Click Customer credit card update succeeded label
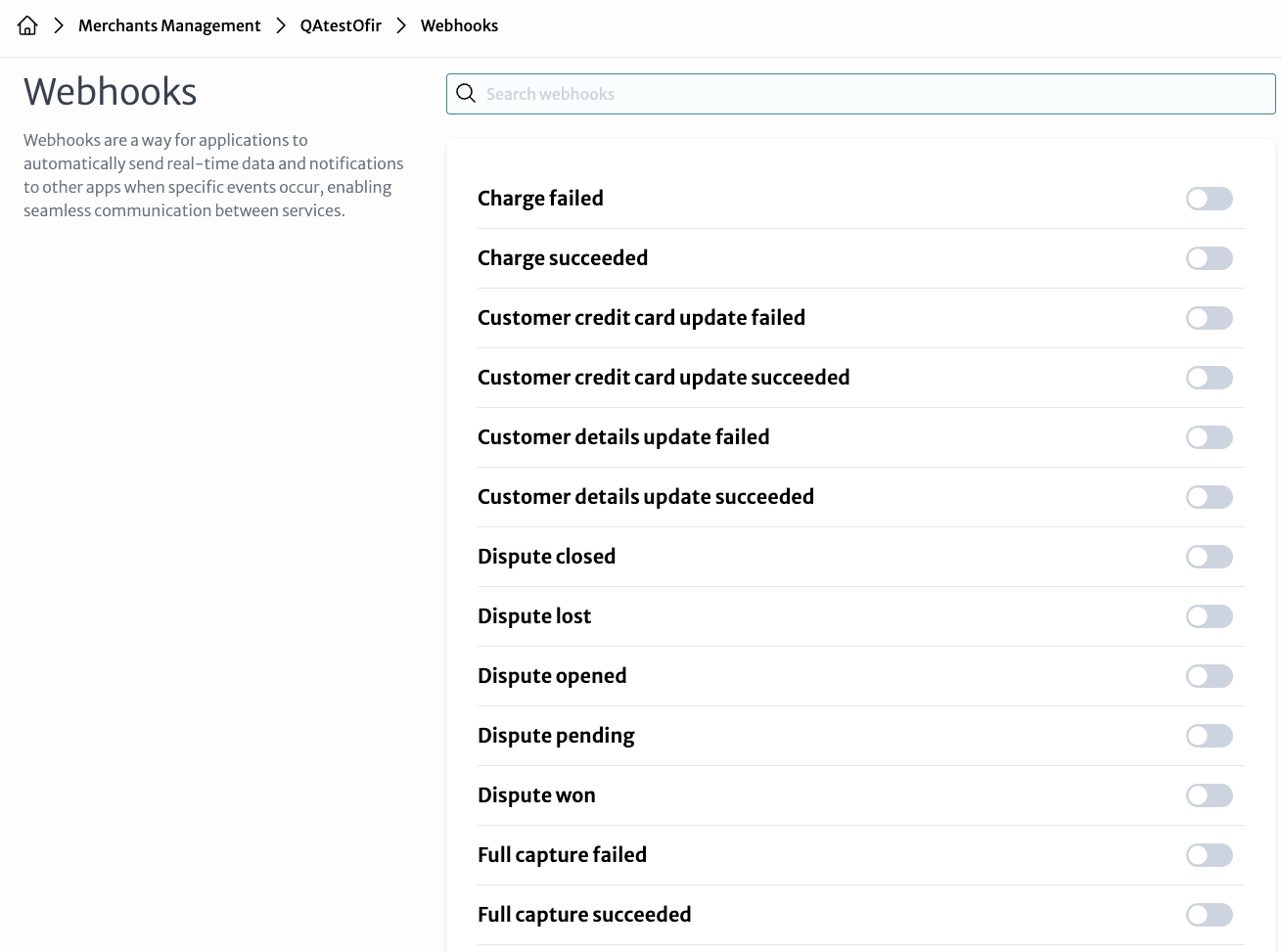Viewport: 1282px width, 952px height. (x=664, y=378)
